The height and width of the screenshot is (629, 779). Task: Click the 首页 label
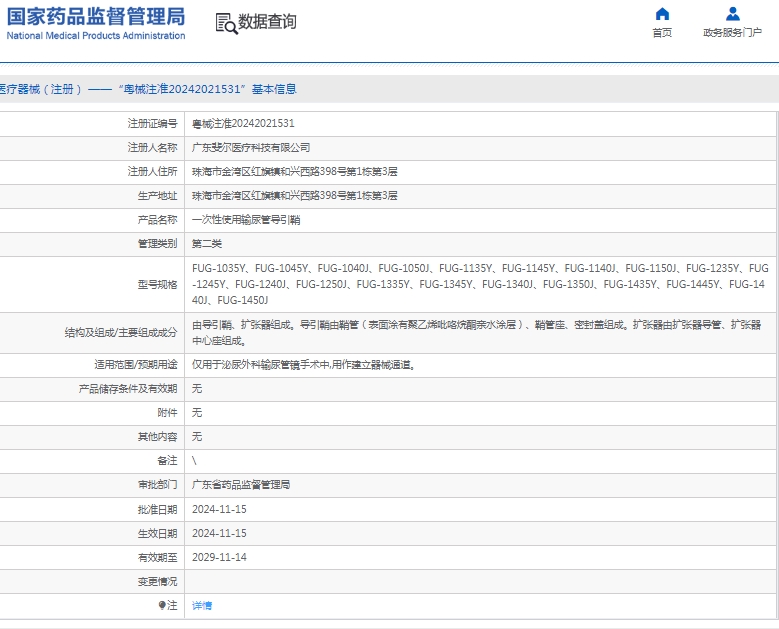(662, 33)
